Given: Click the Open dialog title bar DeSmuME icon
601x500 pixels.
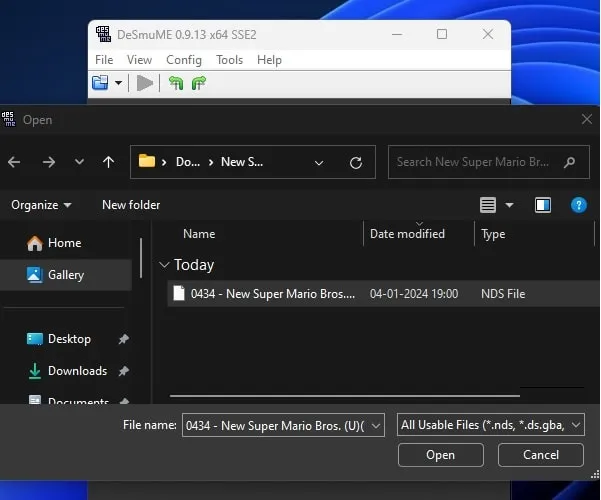Looking at the screenshot, I should (x=8, y=119).
